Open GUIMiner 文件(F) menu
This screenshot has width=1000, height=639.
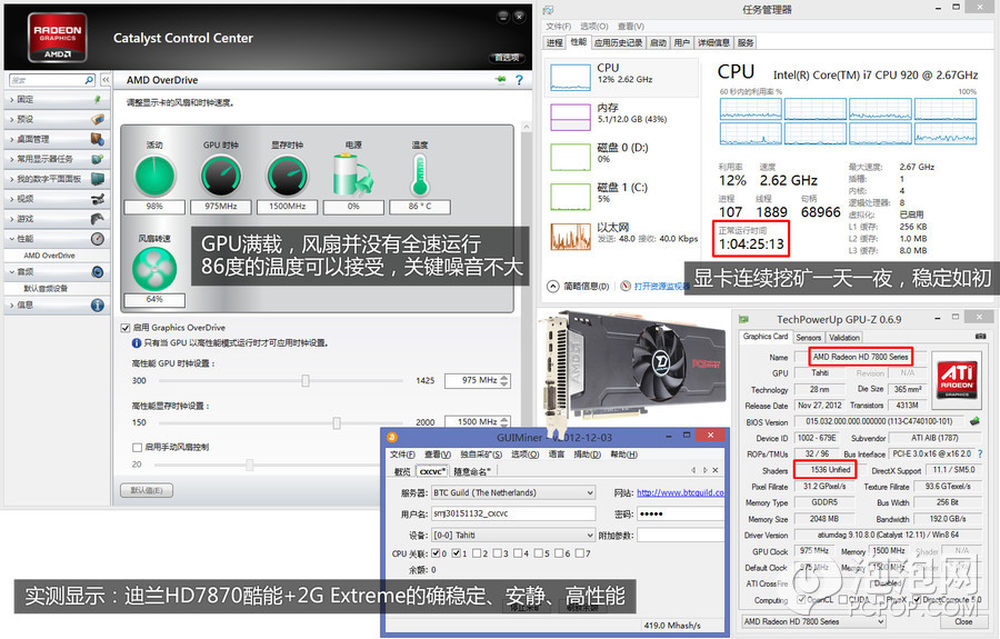coord(402,455)
